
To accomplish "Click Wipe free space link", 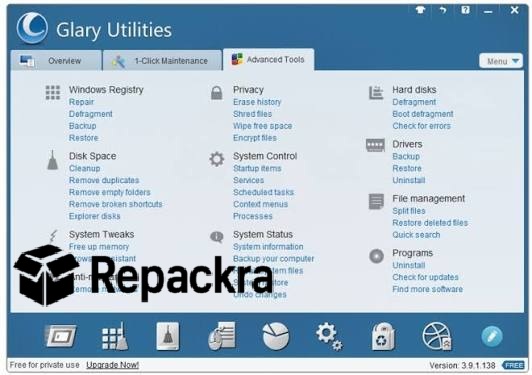I will pyautogui.click(x=263, y=126).
